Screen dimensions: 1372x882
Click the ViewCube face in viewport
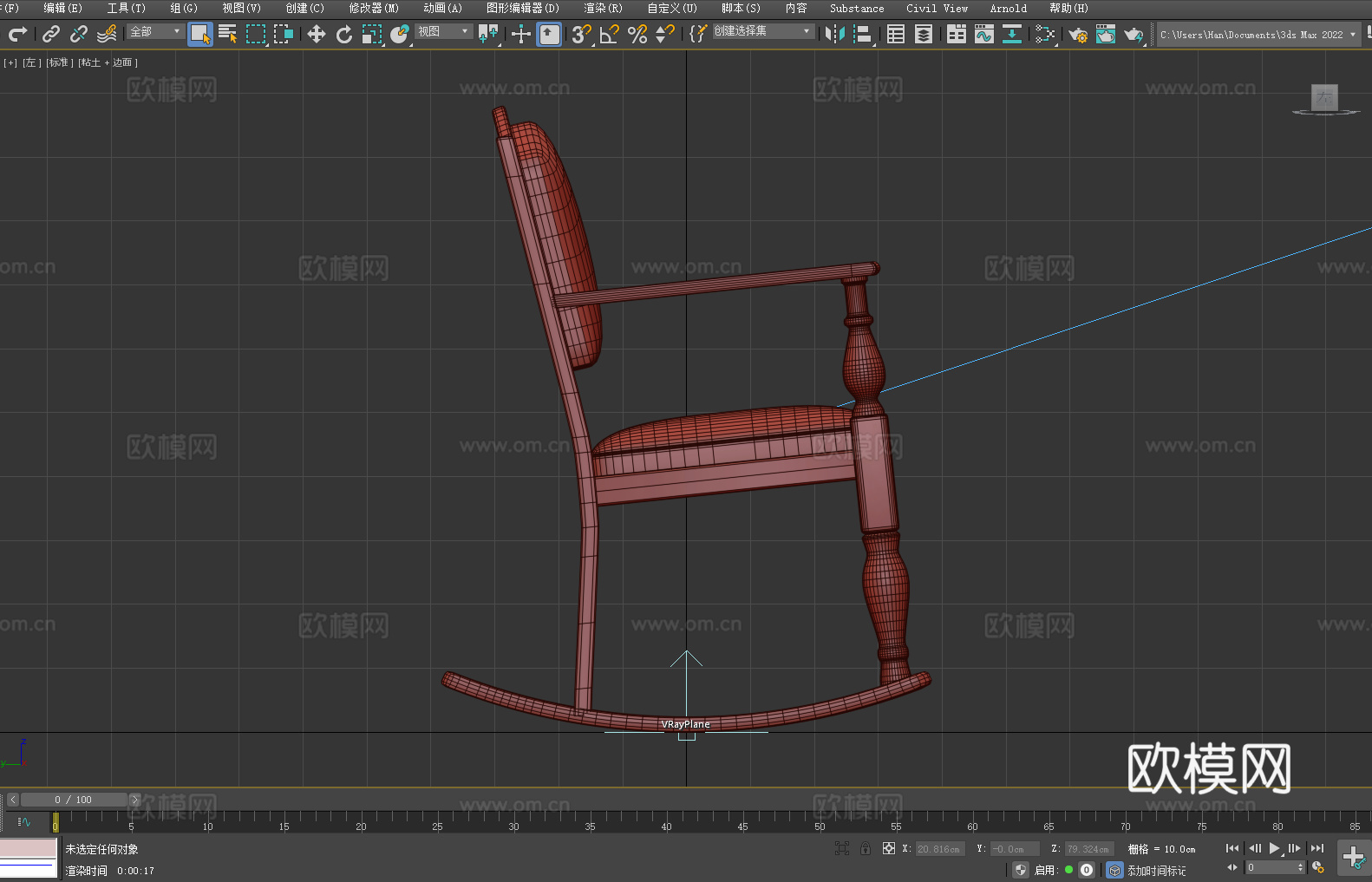tap(1324, 97)
